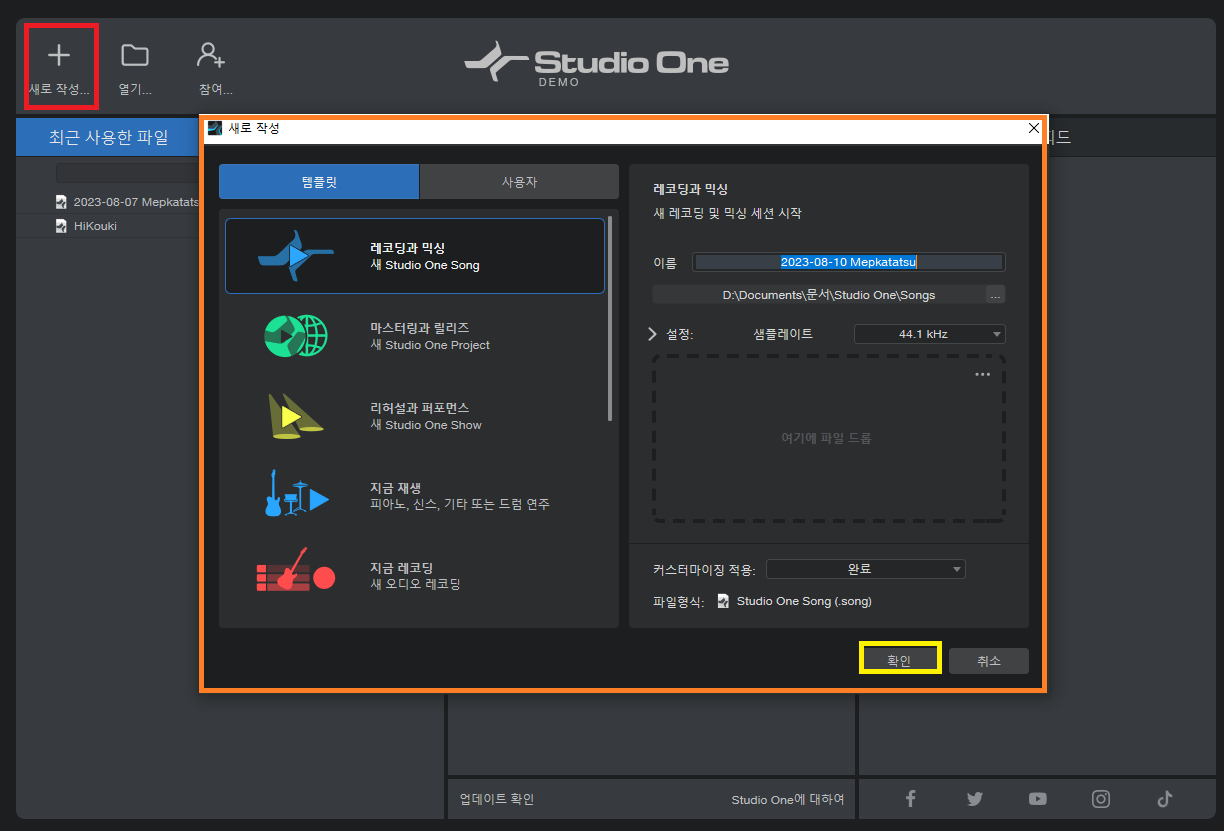Select the 마스터링과 릴리즈 template
The height and width of the screenshot is (831, 1224).
(415, 336)
